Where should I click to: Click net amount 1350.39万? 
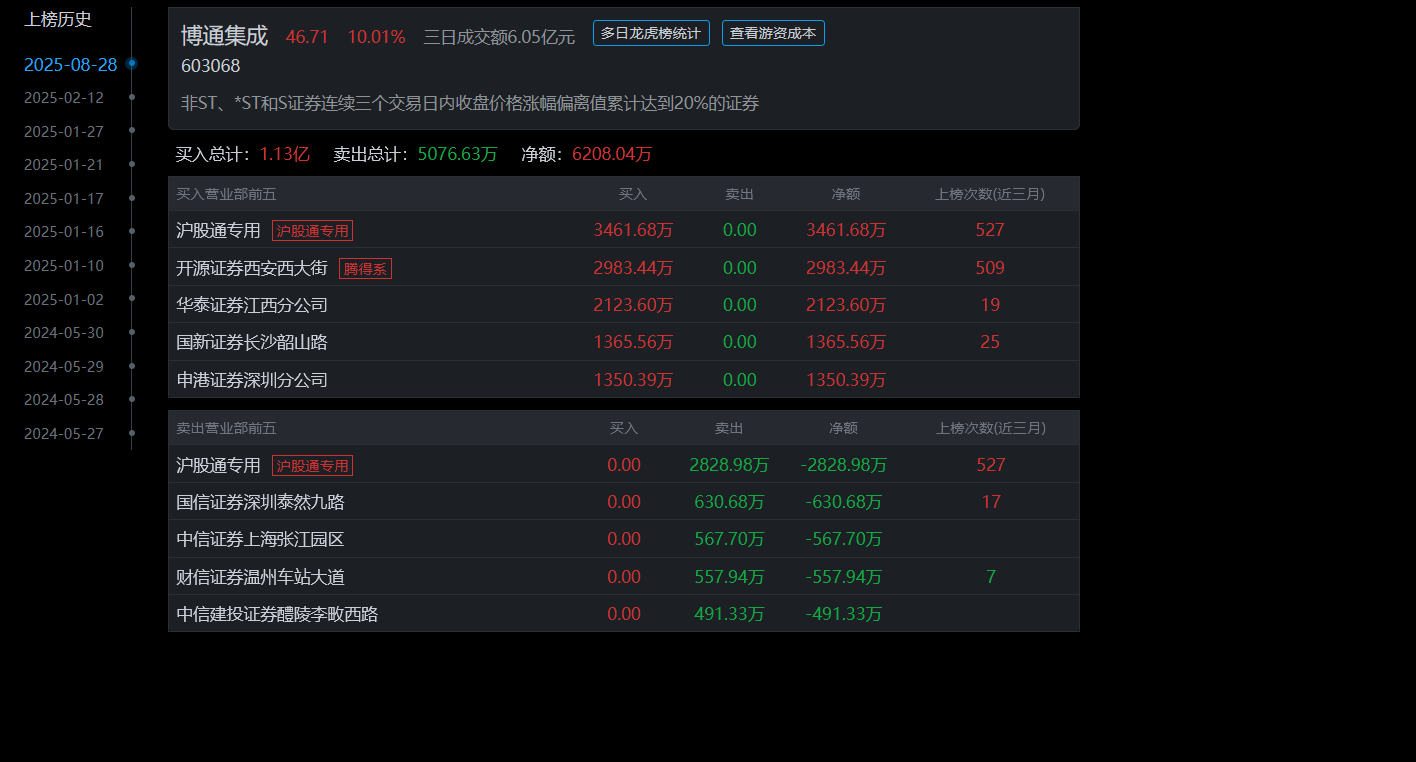pyautogui.click(x=846, y=380)
